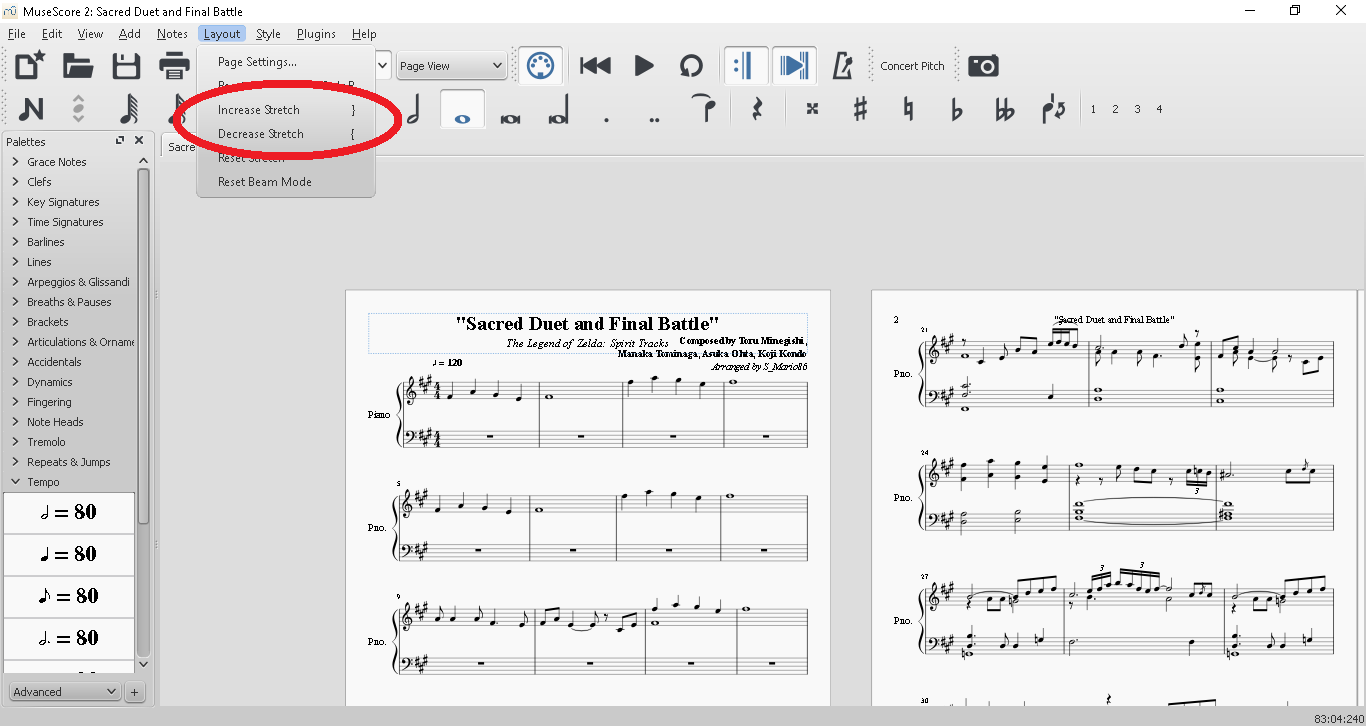This screenshot has width=1366, height=726.
Task: Select quarter note equals 80 tempo
Action: point(69,555)
